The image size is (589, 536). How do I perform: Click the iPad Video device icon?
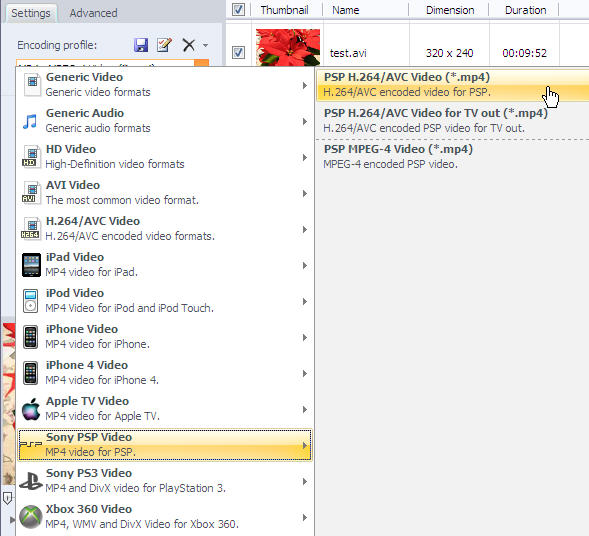point(31,265)
